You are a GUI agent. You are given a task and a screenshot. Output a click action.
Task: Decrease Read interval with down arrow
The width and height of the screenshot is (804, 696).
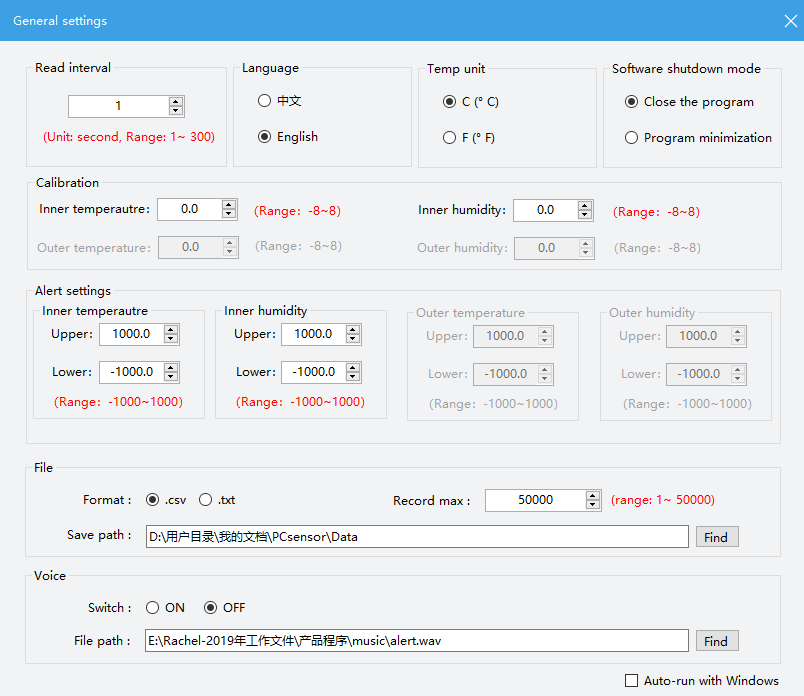(176, 111)
